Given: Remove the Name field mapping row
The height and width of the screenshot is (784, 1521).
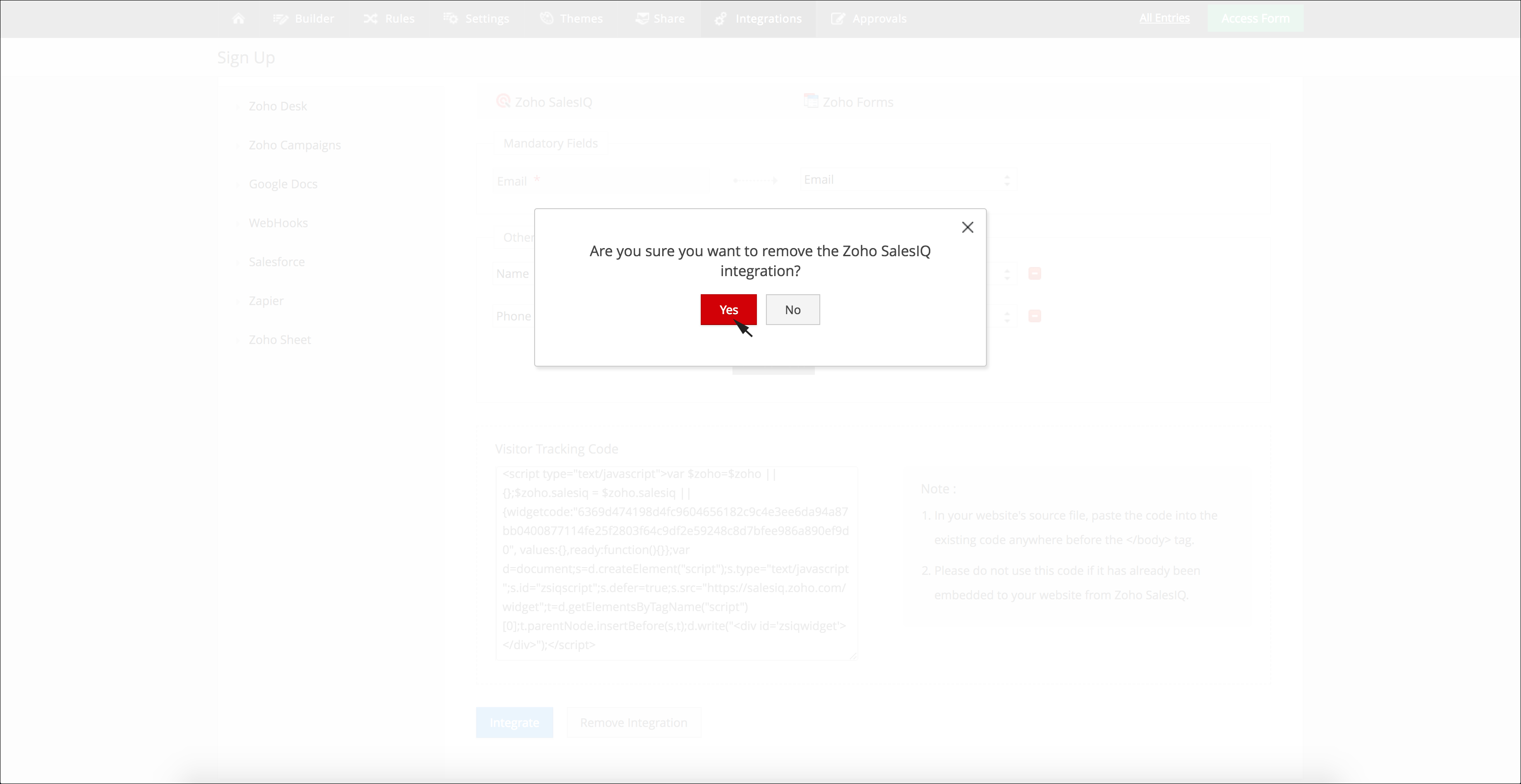Looking at the screenshot, I should click(x=1034, y=273).
